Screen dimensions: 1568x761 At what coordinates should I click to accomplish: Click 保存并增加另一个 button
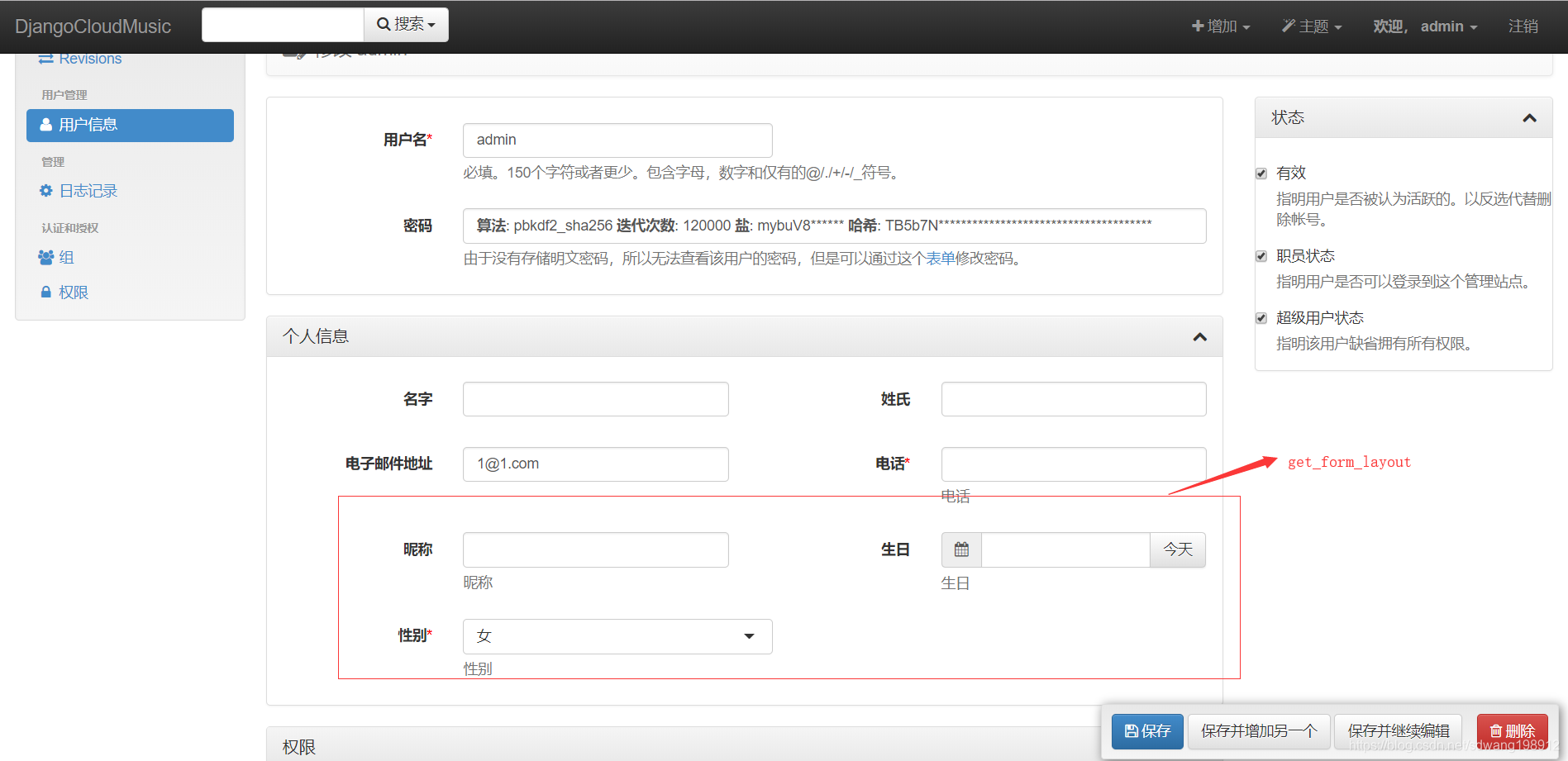pos(1259,731)
